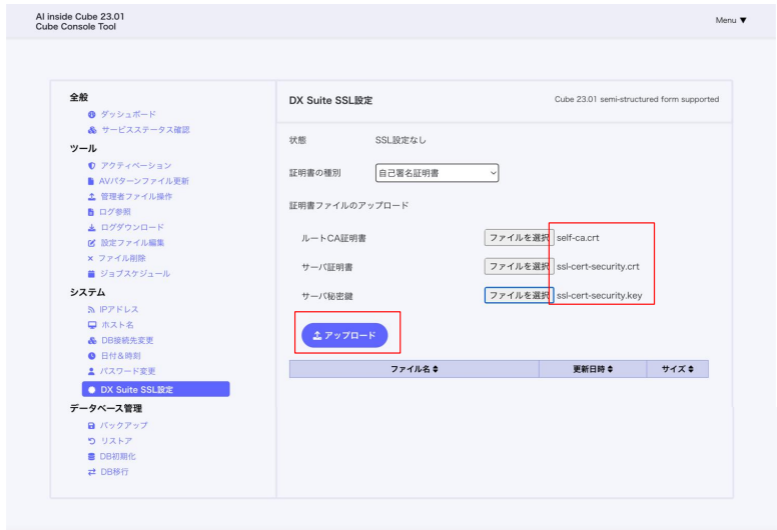Sort the table by updated date column

(x=593, y=370)
